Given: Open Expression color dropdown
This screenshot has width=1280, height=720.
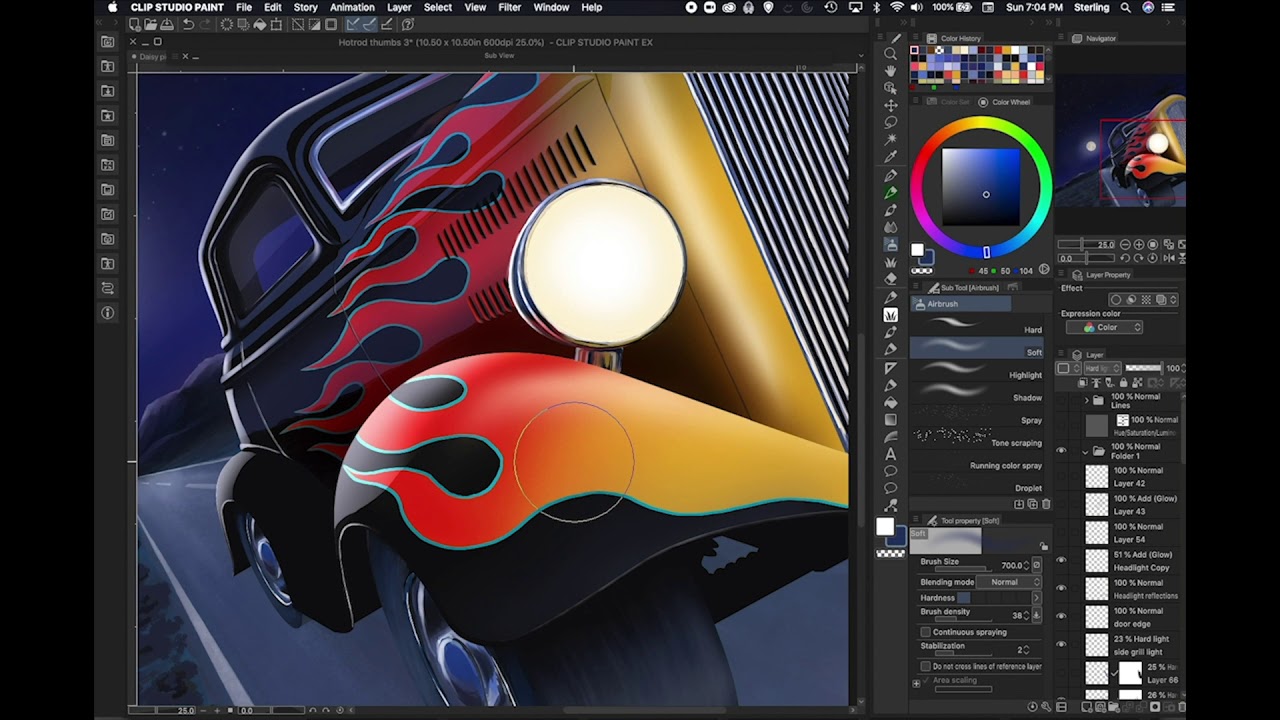Looking at the screenshot, I should pyautogui.click(x=1104, y=327).
